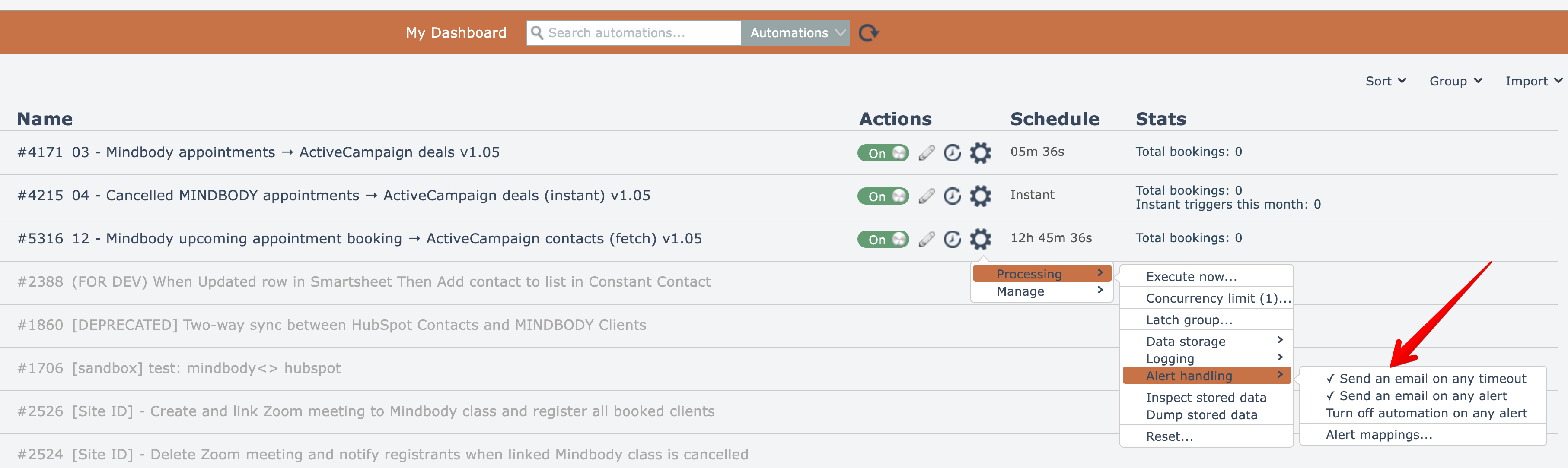
Task: Click the schedule clock icon for automation #5316
Action: [x=952, y=239]
